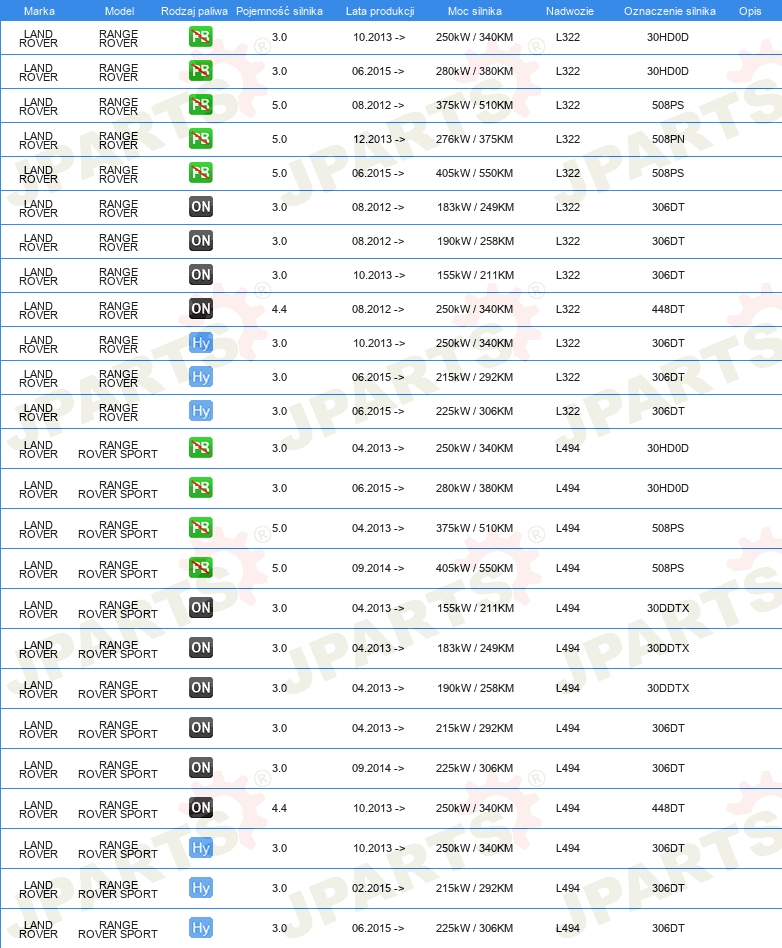Select 09.2014 date in the 225kW/306KM row

(x=378, y=768)
